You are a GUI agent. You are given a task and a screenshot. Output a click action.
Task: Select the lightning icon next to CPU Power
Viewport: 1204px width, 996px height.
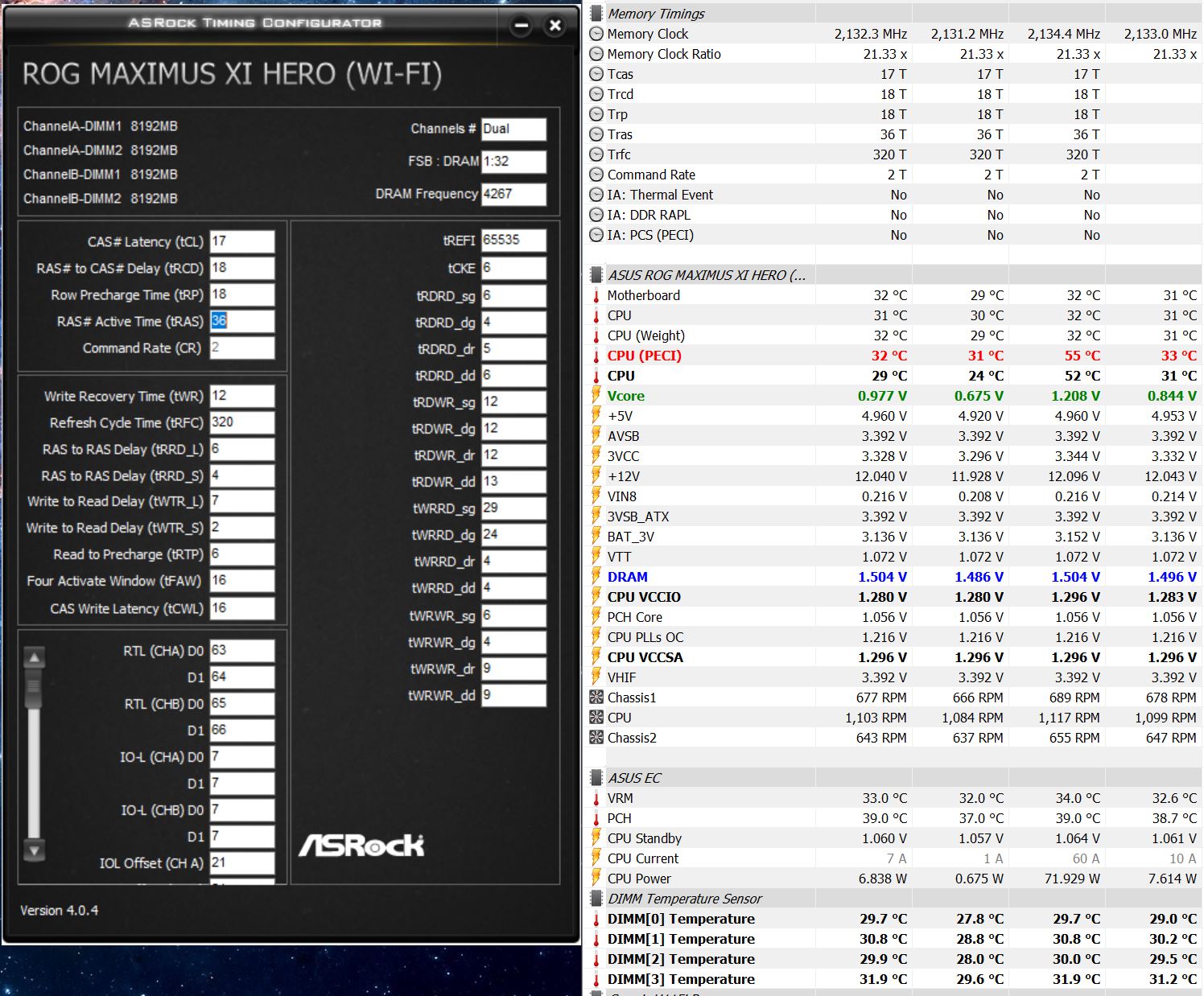click(x=596, y=879)
